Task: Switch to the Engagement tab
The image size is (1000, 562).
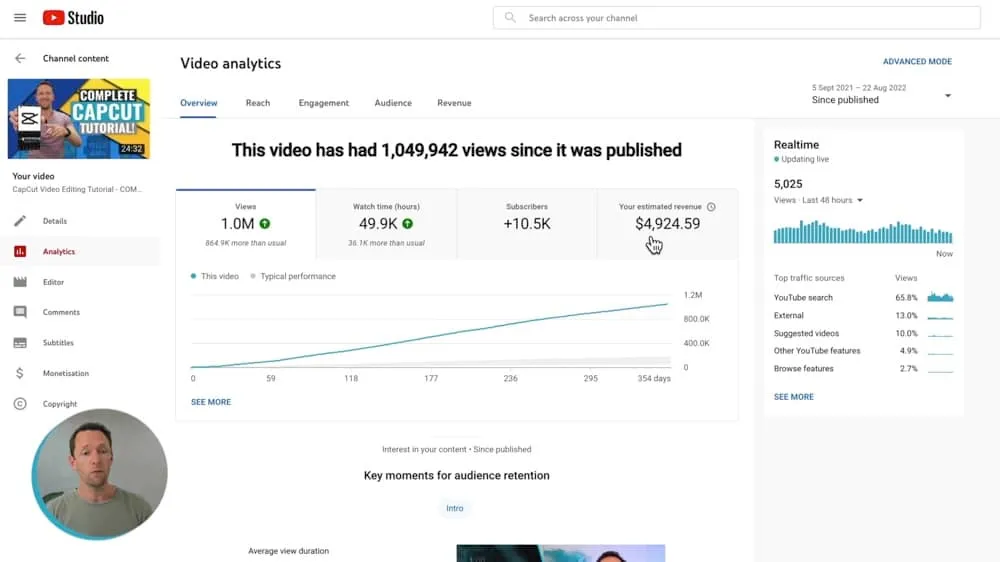Action: [x=323, y=103]
